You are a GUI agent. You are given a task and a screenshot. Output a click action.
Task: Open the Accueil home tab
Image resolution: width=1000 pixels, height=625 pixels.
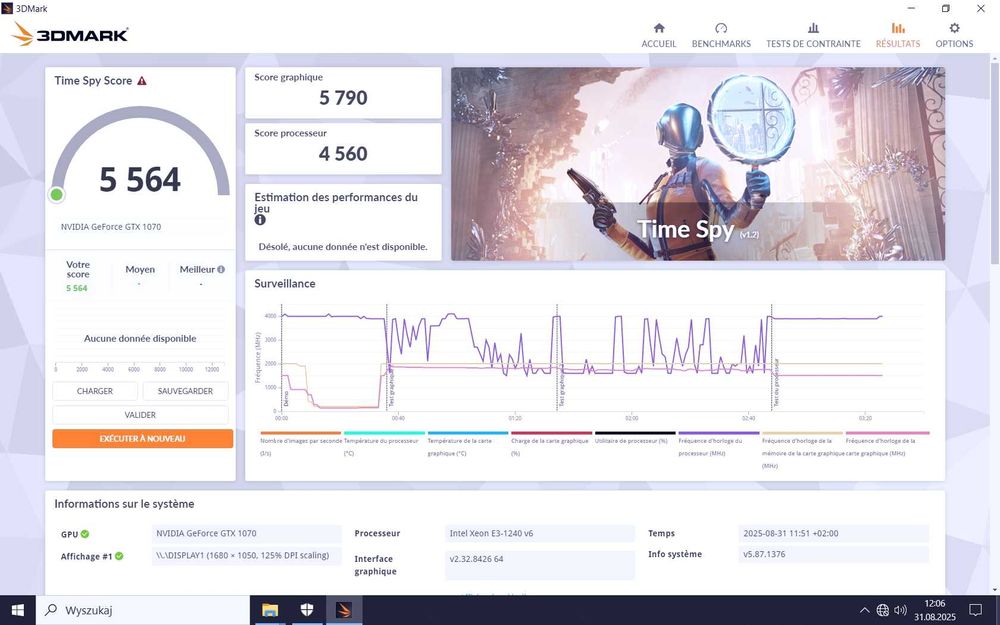659,36
